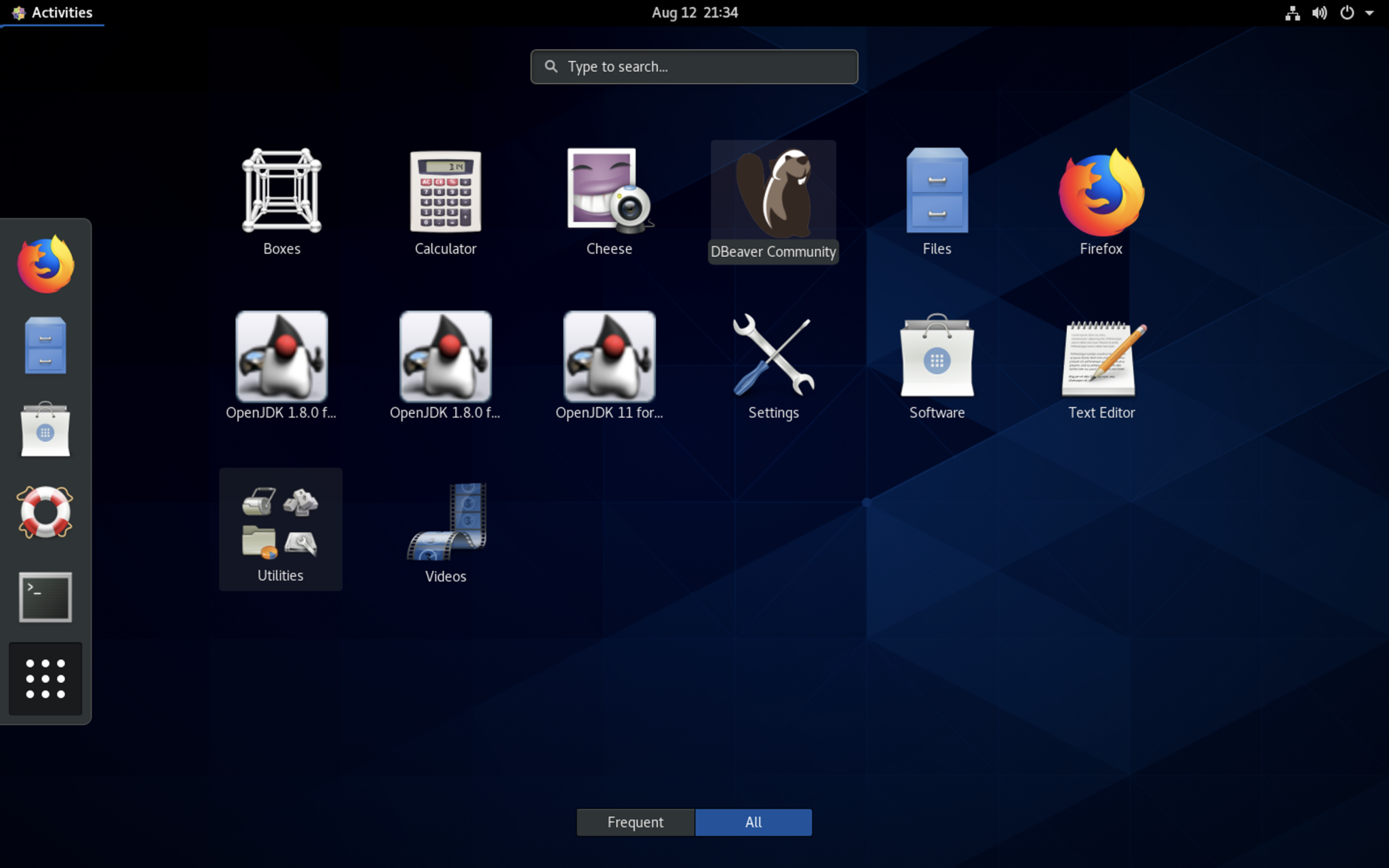
Task: Open OpenJDK 11 console
Action: click(608, 356)
